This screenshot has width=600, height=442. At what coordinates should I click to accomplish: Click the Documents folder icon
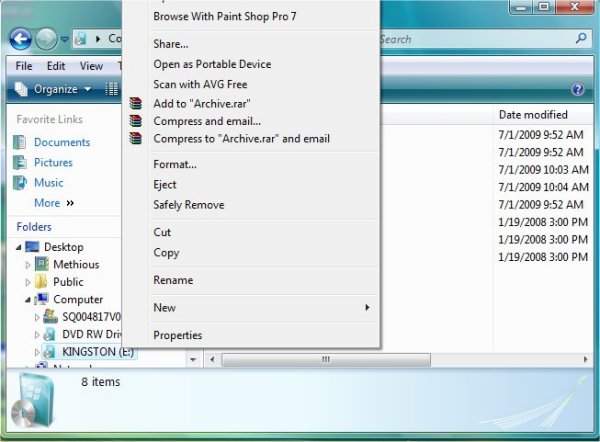(20, 142)
